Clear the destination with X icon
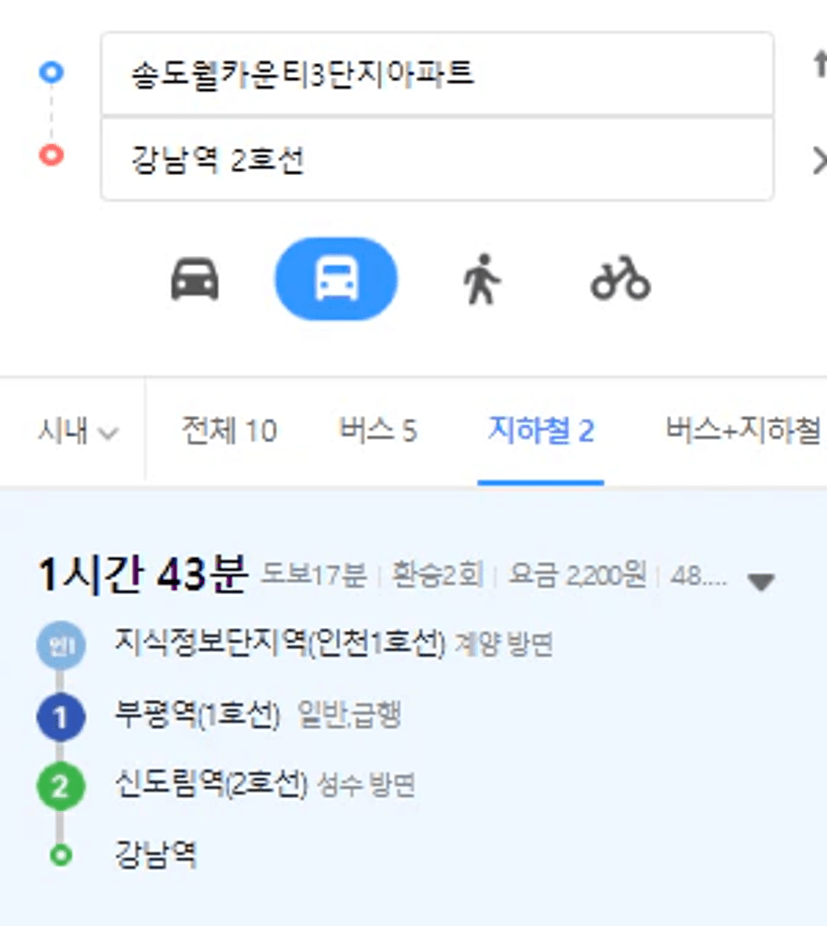 click(820, 161)
